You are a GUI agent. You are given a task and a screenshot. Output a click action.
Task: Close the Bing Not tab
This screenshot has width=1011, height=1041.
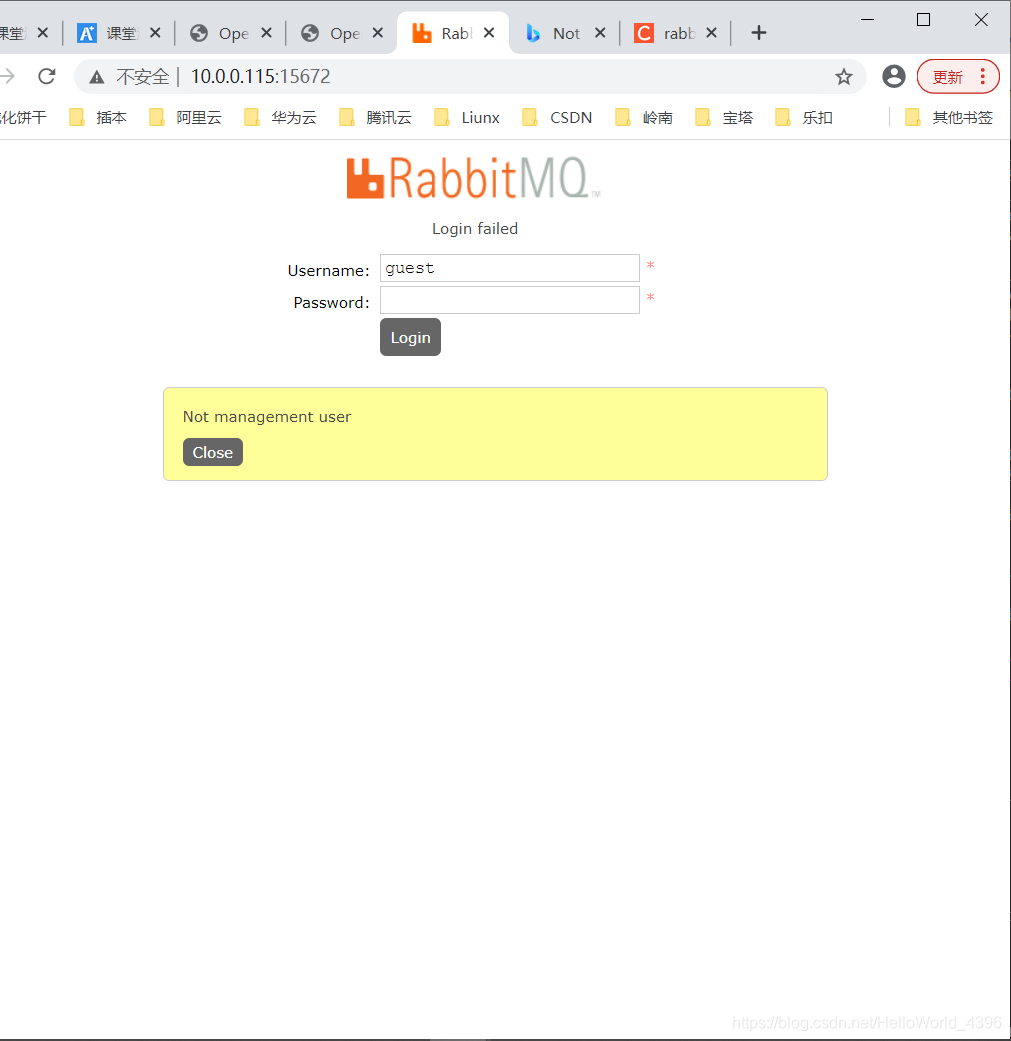coord(600,33)
